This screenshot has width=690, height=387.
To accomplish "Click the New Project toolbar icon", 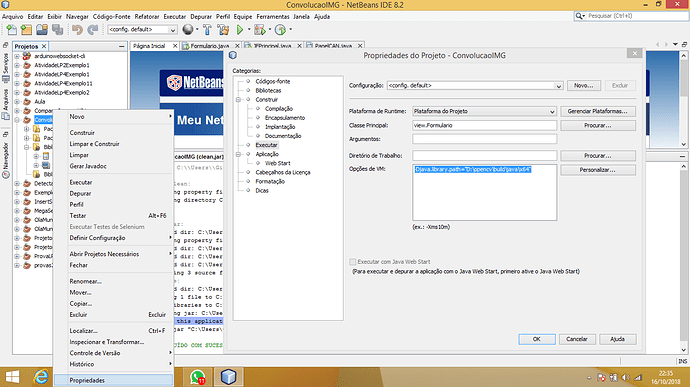I will pyautogui.click(x=26, y=29).
